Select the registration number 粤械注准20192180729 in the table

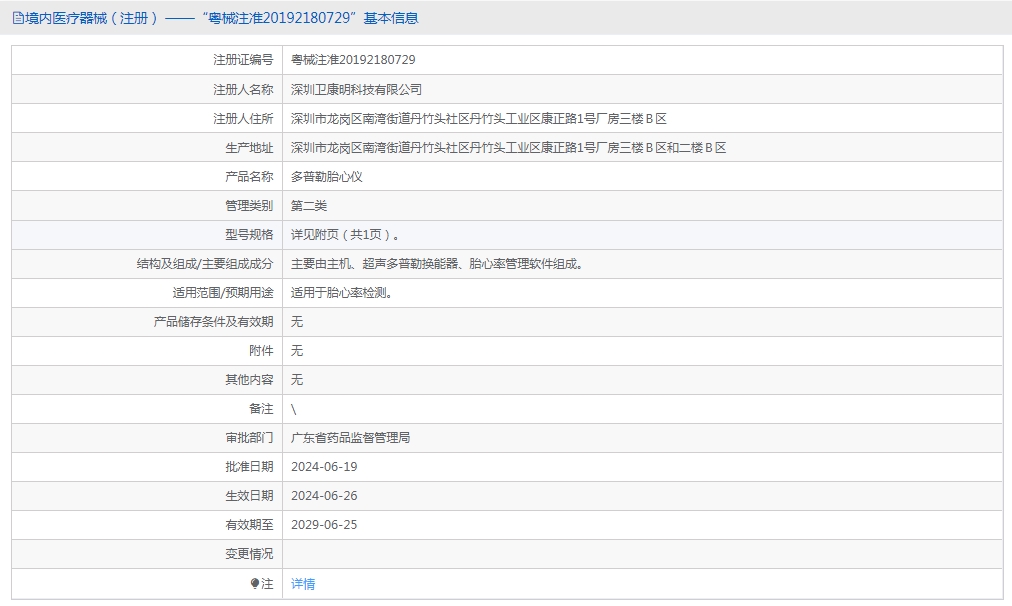(x=353, y=60)
